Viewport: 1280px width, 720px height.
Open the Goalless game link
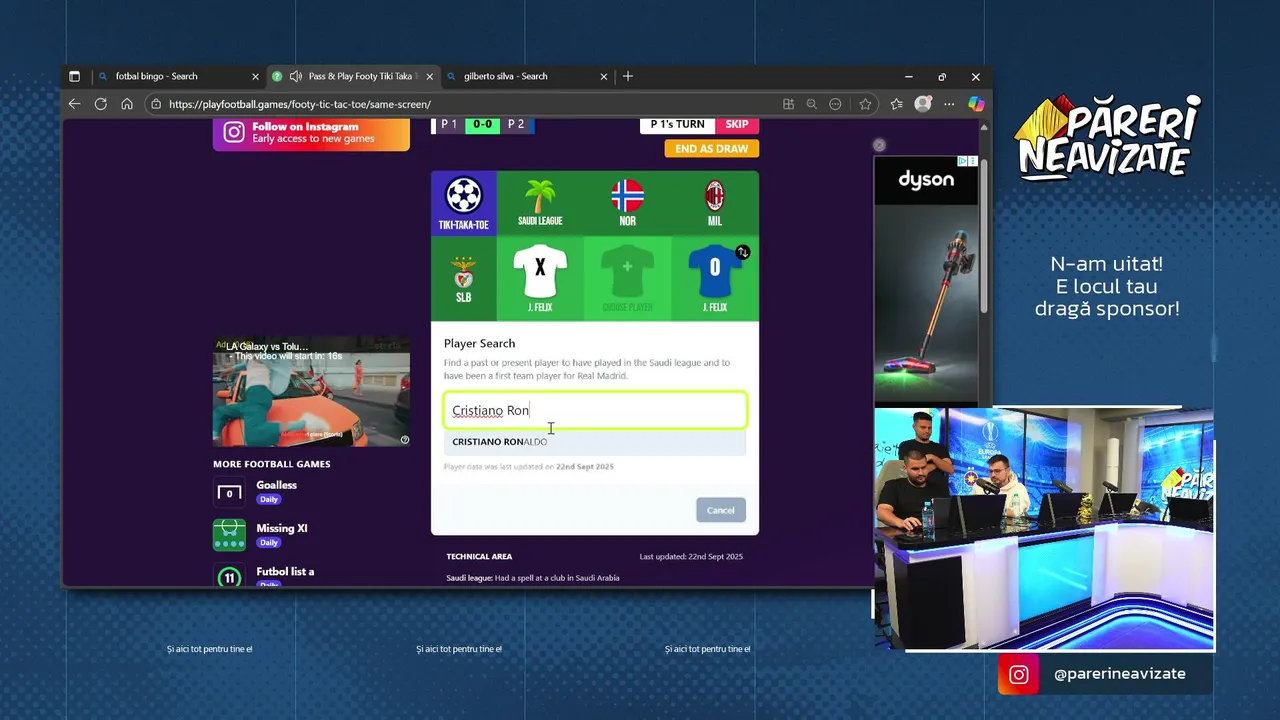pyautogui.click(x=276, y=485)
